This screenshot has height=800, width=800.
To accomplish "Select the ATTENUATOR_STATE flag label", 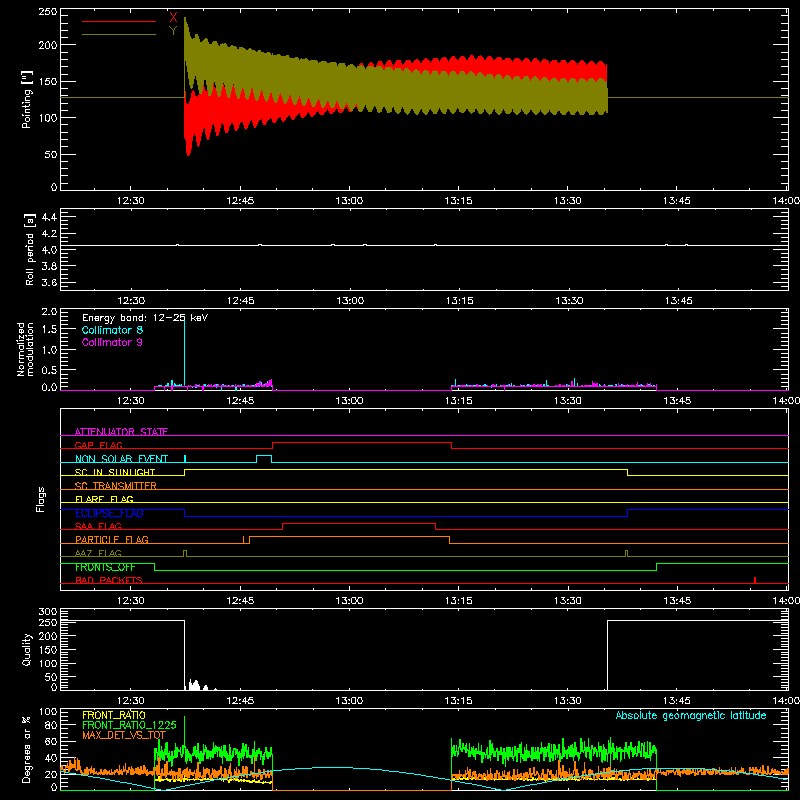I will pos(121,432).
